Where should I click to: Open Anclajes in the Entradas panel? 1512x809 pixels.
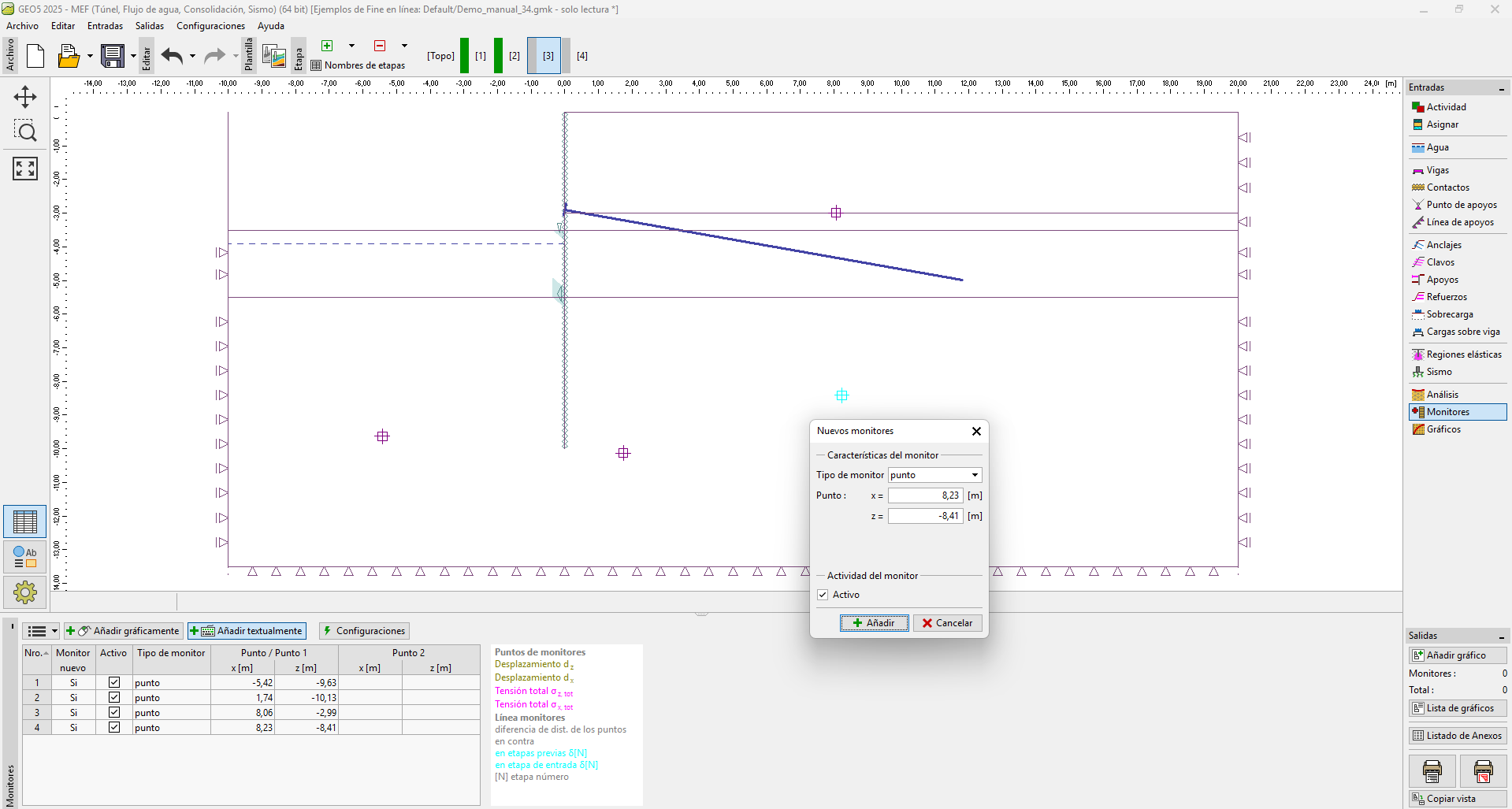tap(1443, 245)
